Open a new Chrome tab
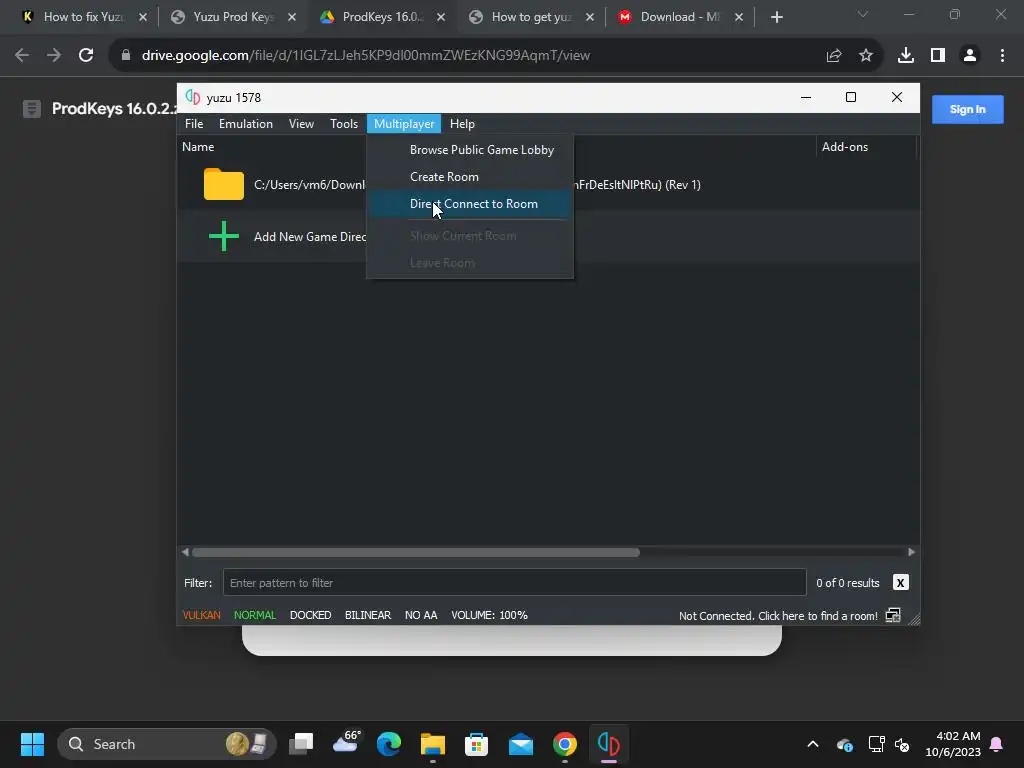Image resolution: width=1024 pixels, height=768 pixels. [776, 17]
